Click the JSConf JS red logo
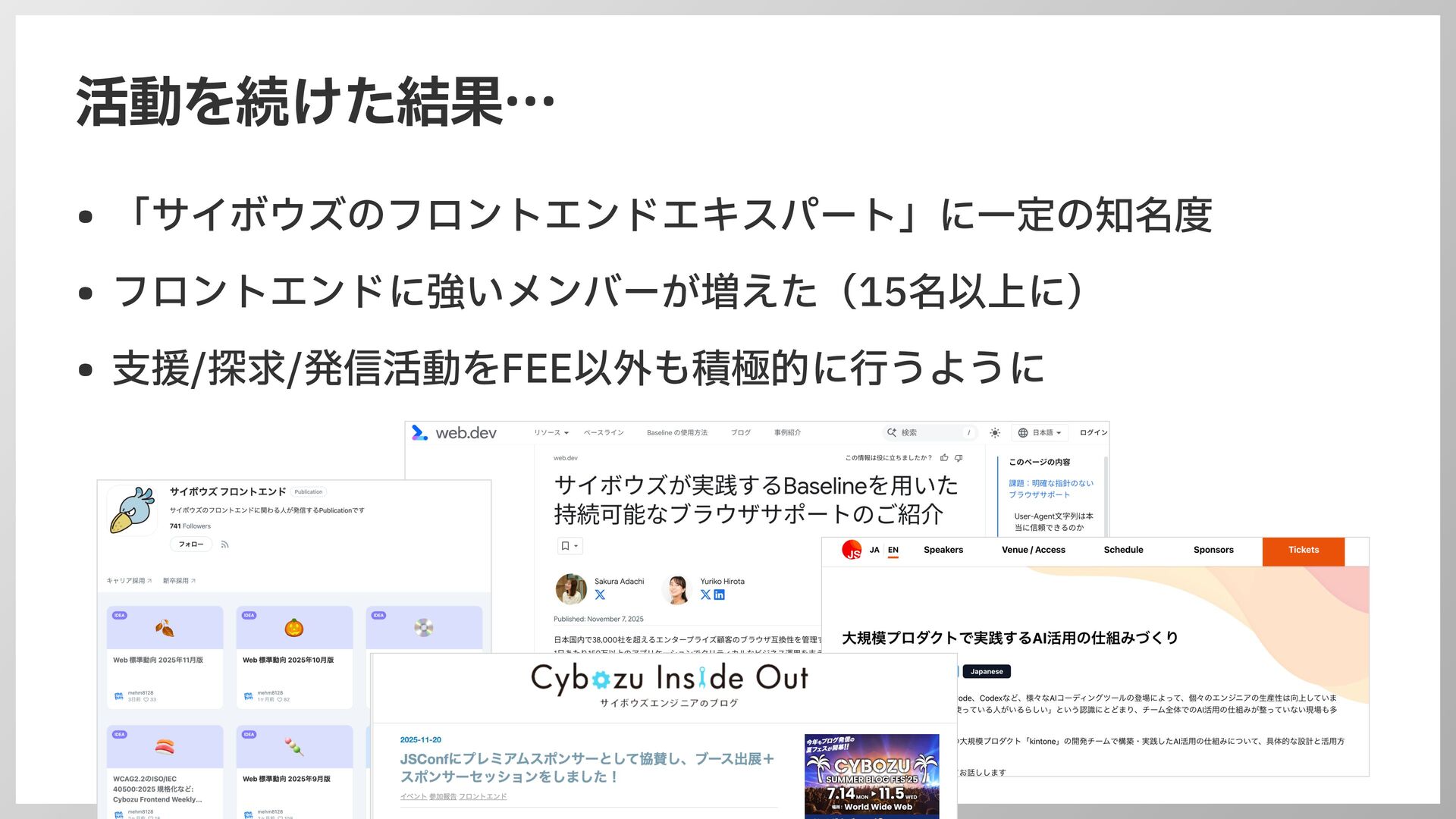The image size is (1456, 819). (852, 550)
